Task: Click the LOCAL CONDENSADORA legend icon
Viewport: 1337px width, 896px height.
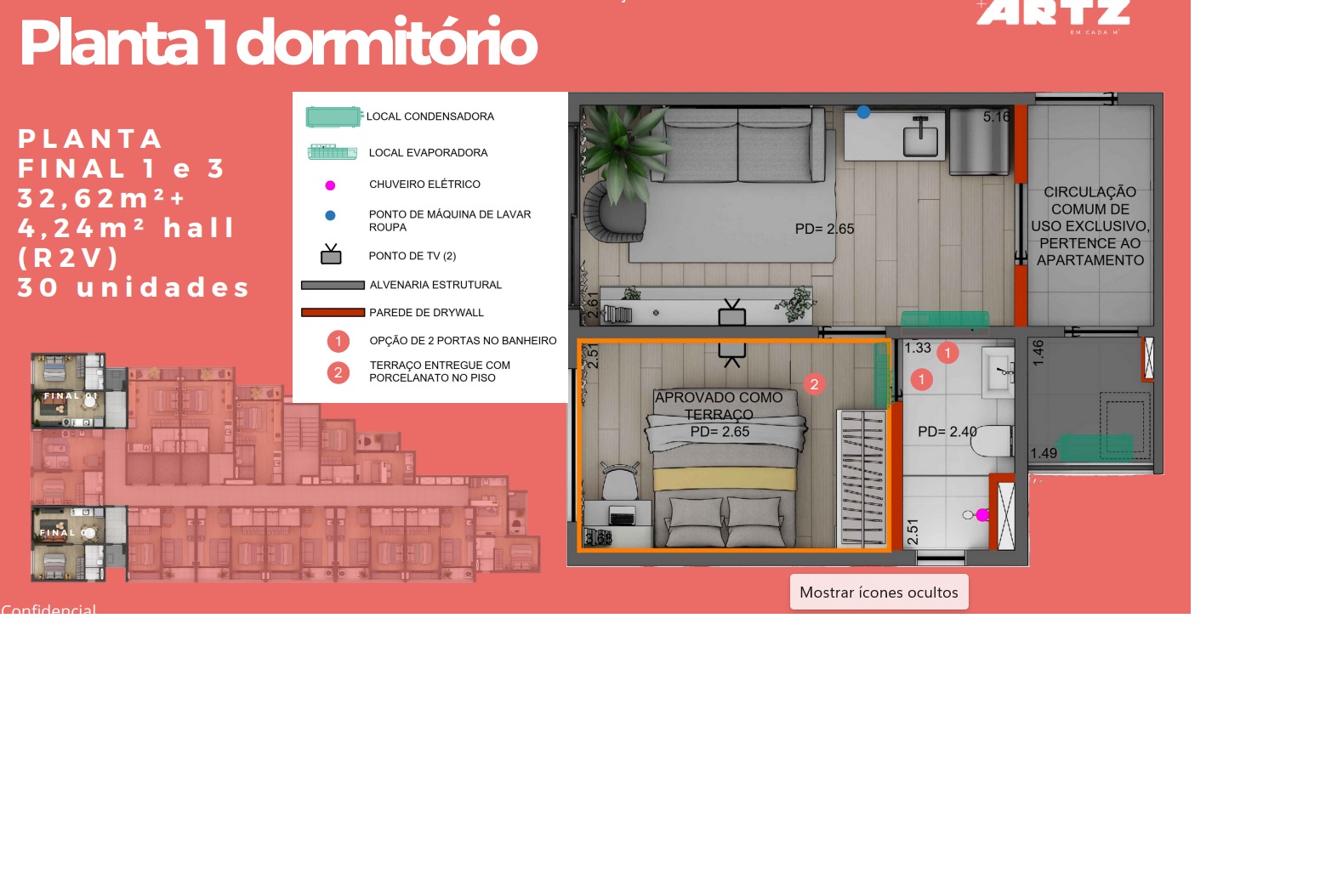Action: click(x=333, y=116)
